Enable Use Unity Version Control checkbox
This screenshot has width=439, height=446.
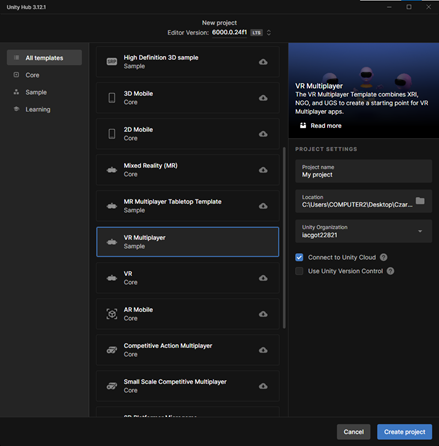pyautogui.click(x=299, y=271)
